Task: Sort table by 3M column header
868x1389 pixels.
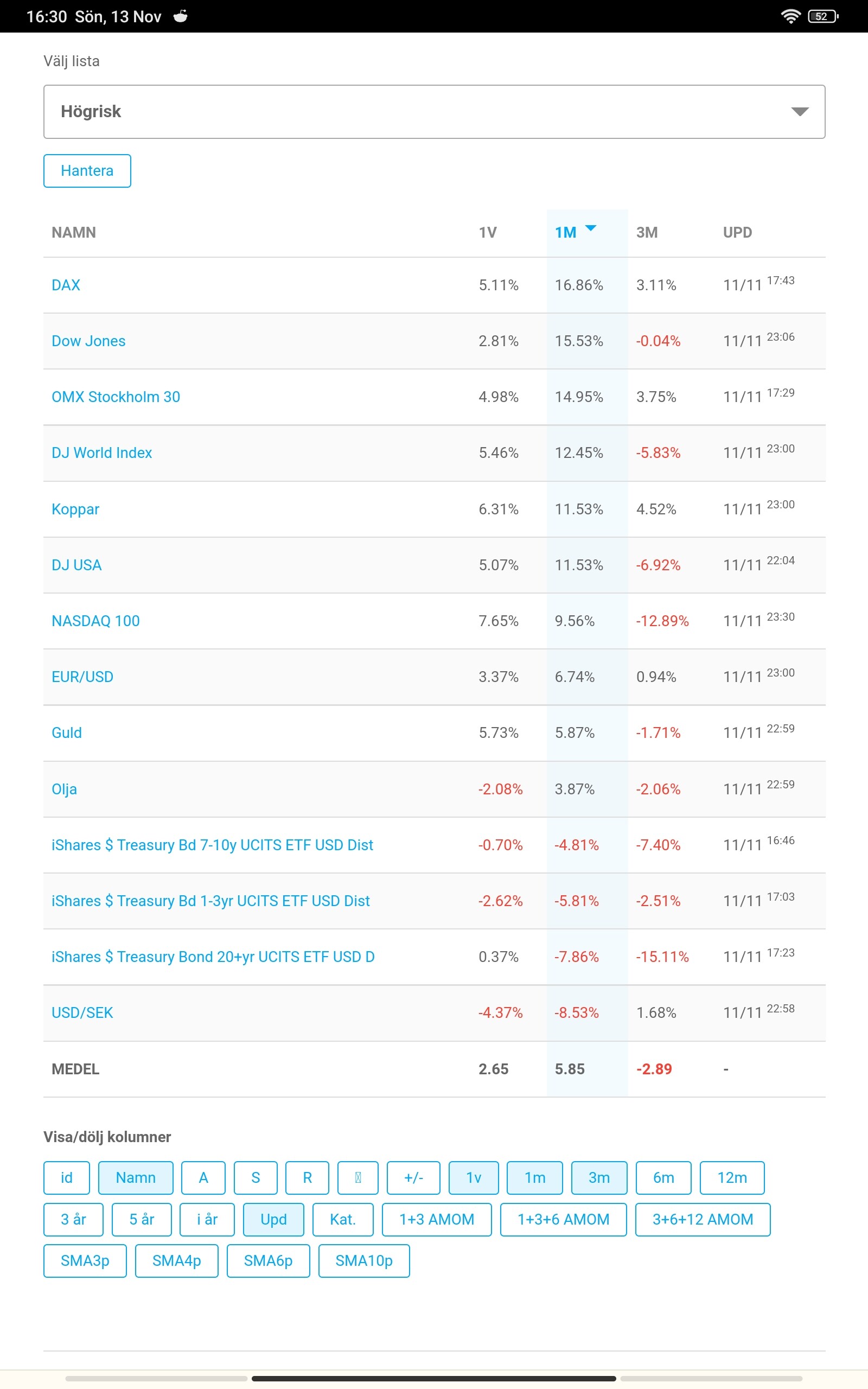Action: click(647, 232)
